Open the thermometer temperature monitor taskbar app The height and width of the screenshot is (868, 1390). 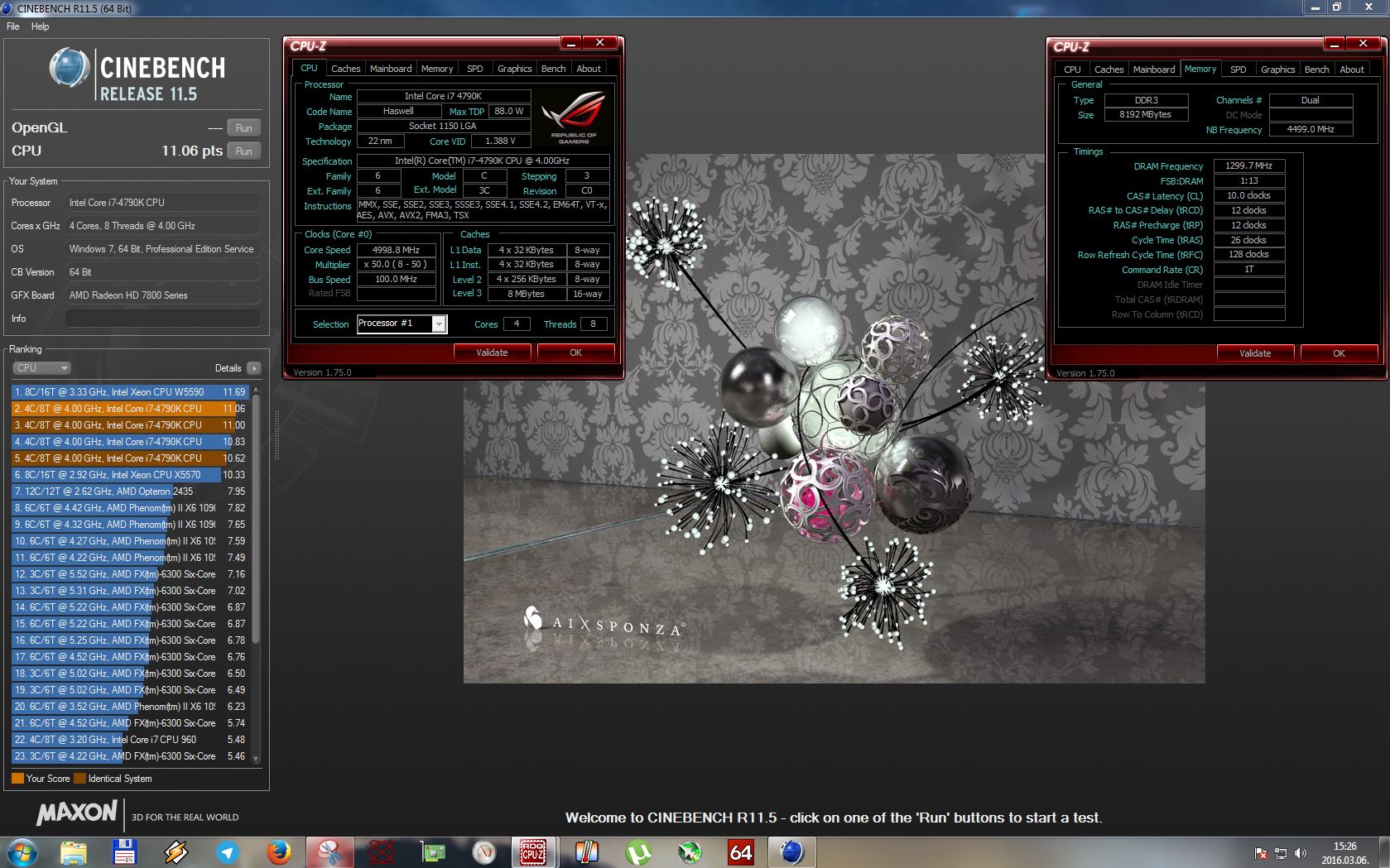(587, 851)
